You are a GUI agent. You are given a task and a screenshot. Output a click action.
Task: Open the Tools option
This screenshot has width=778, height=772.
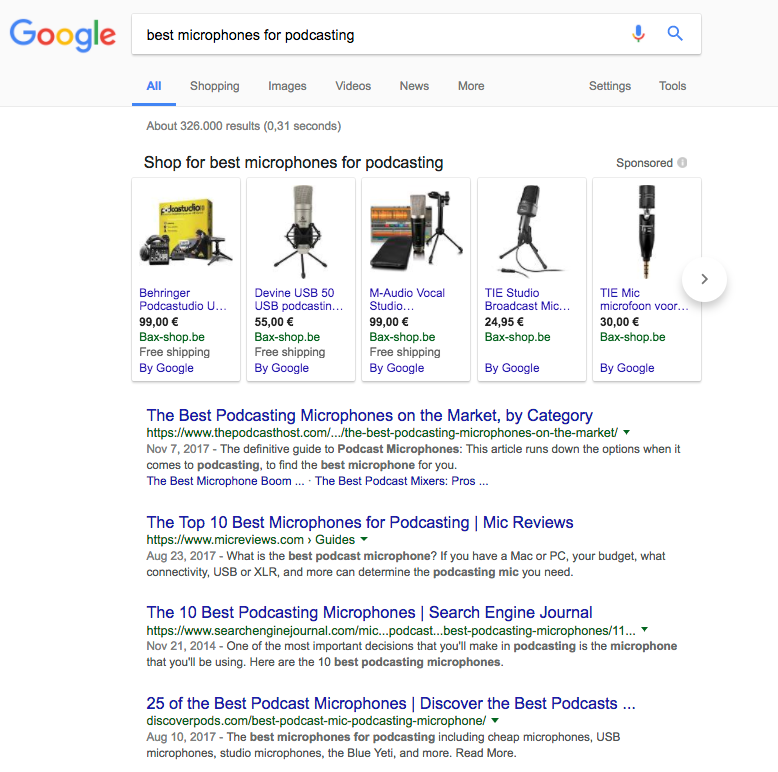pos(672,86)
